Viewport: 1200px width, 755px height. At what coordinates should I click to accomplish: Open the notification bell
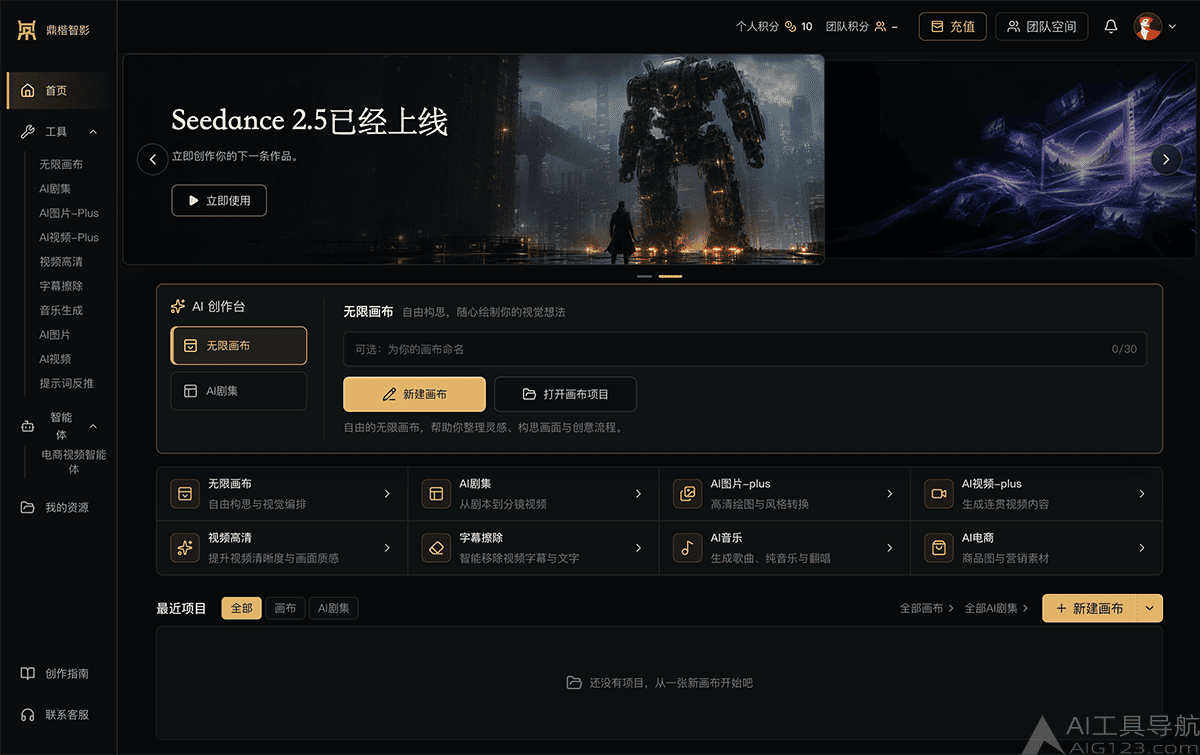coord(1110,26)
